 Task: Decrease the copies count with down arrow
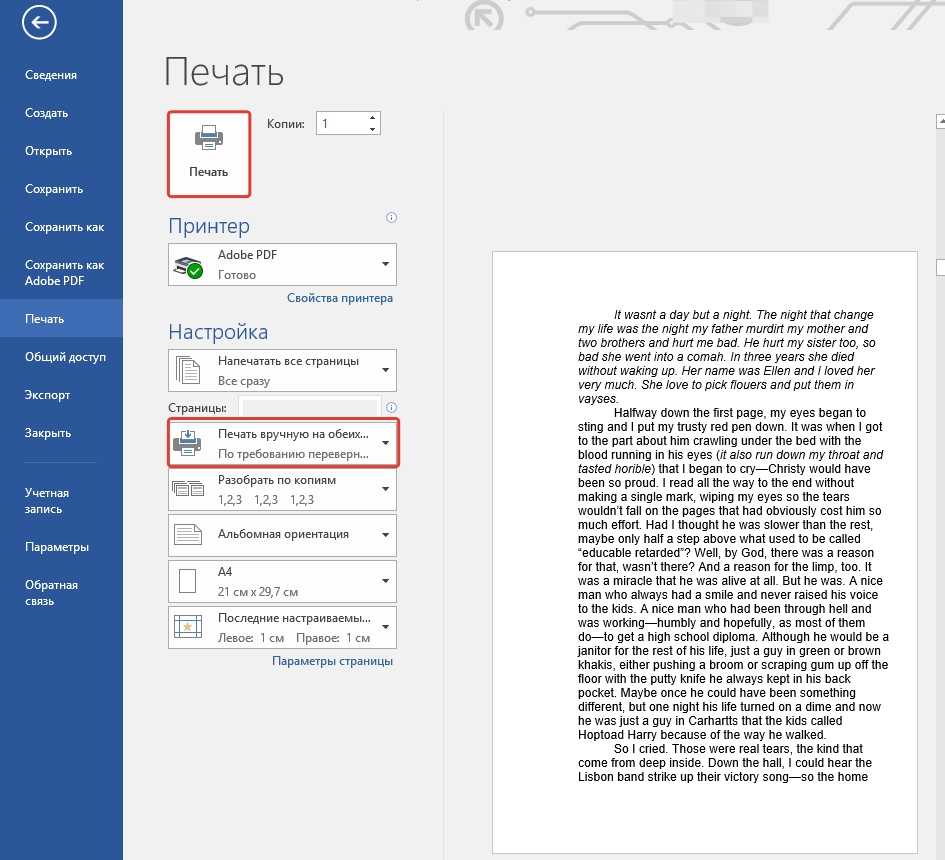click(372, 129)
